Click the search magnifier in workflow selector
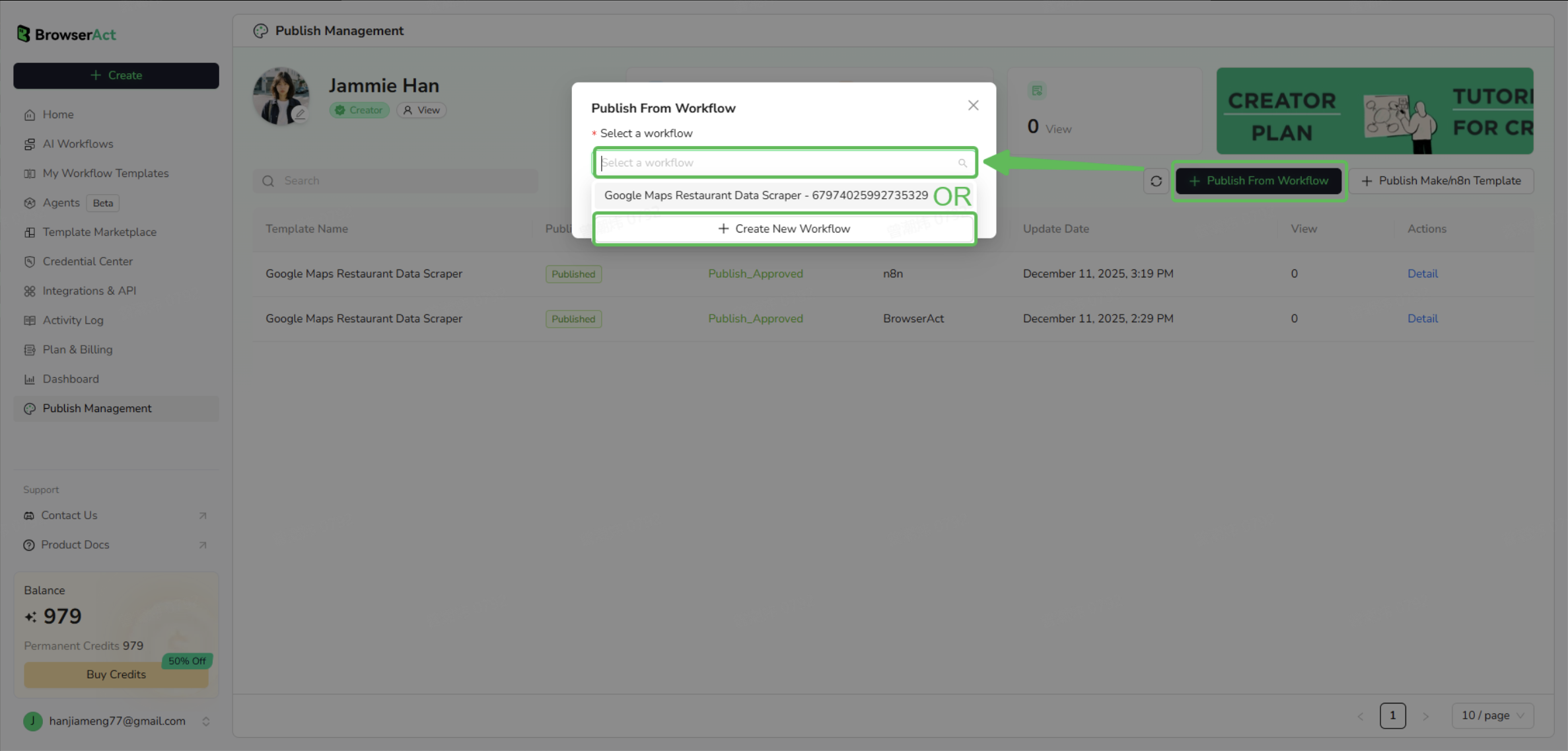Image resolution: width=1568 pixels, height=751 pixels. click(x=962, y=163)
